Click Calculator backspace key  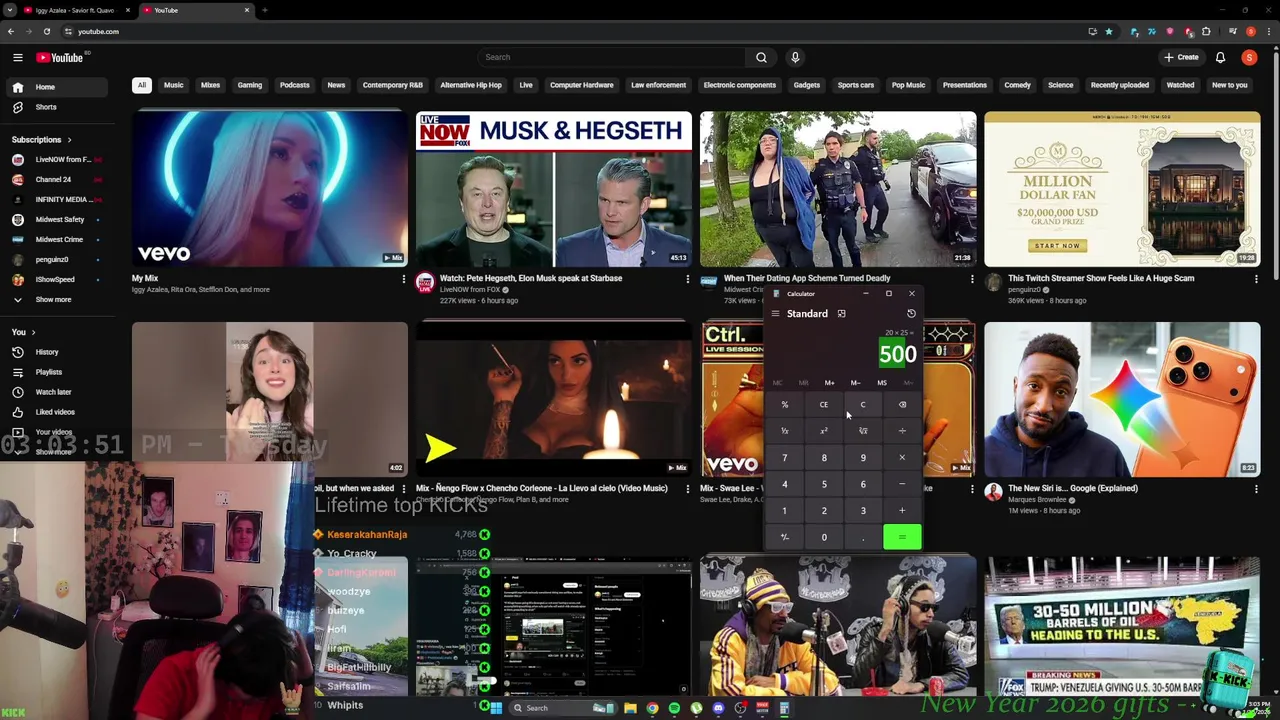coord(902,405)
